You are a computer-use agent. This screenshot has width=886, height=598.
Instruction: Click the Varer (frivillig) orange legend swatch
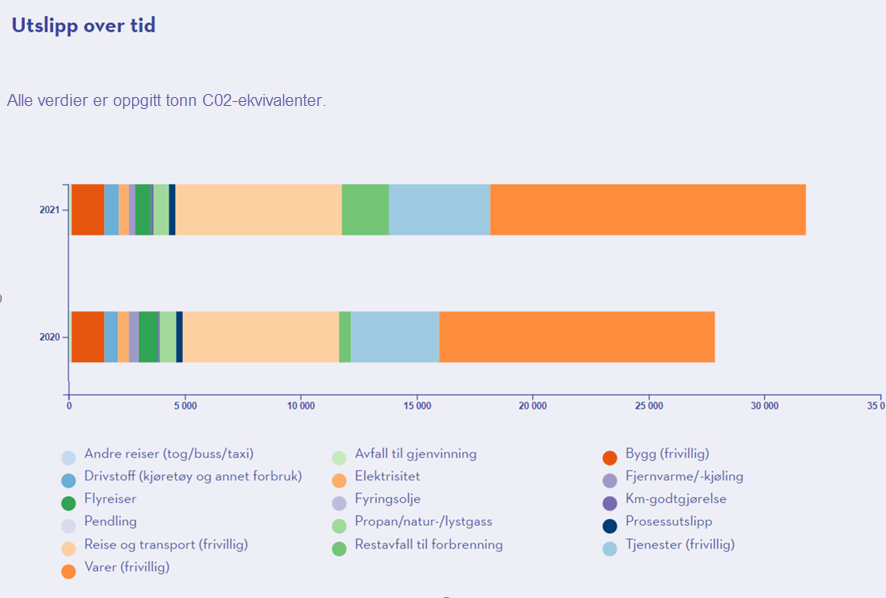[68, 570]
